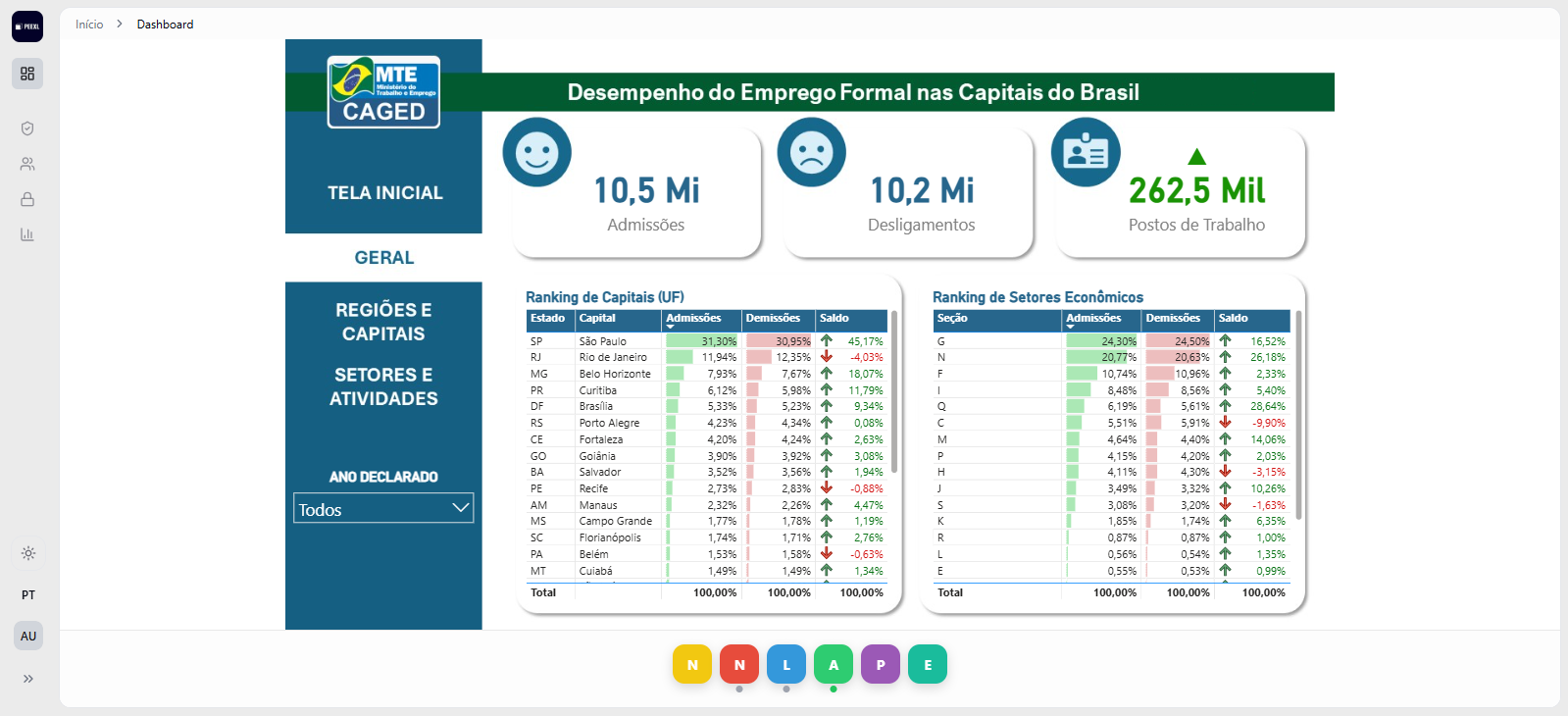Screen dimensions: 1568x716
Task: Sort by Estado column header
Action: pos(548,319)
